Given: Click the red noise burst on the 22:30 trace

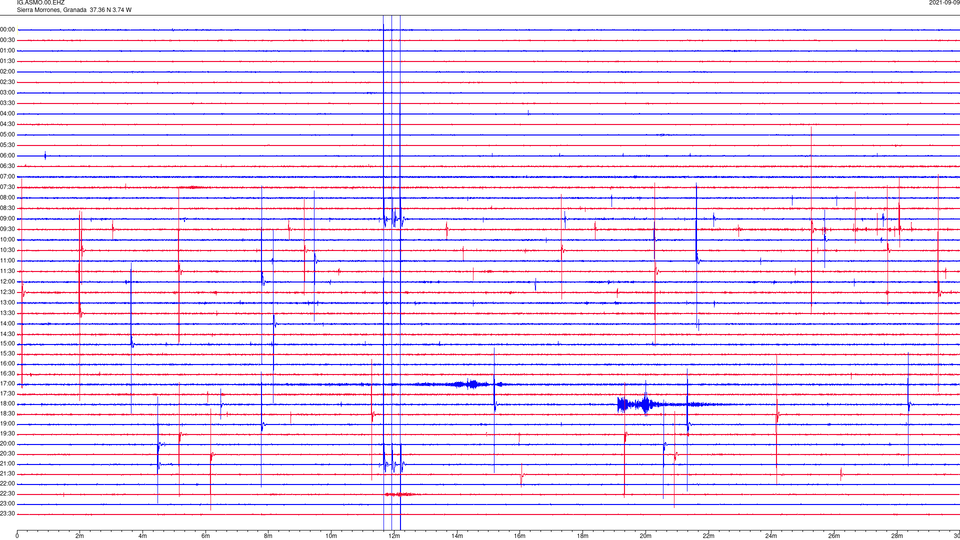Looking at the screenshot, I should coord(400,494).
